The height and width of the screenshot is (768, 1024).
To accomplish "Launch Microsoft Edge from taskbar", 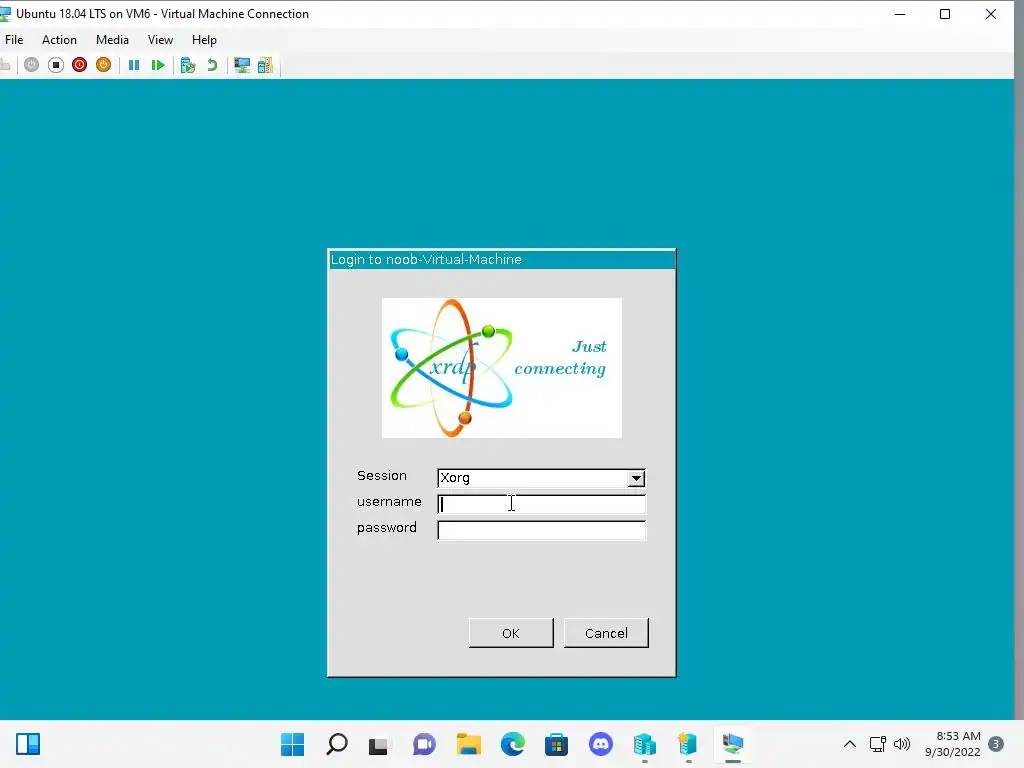I will 513,744.
